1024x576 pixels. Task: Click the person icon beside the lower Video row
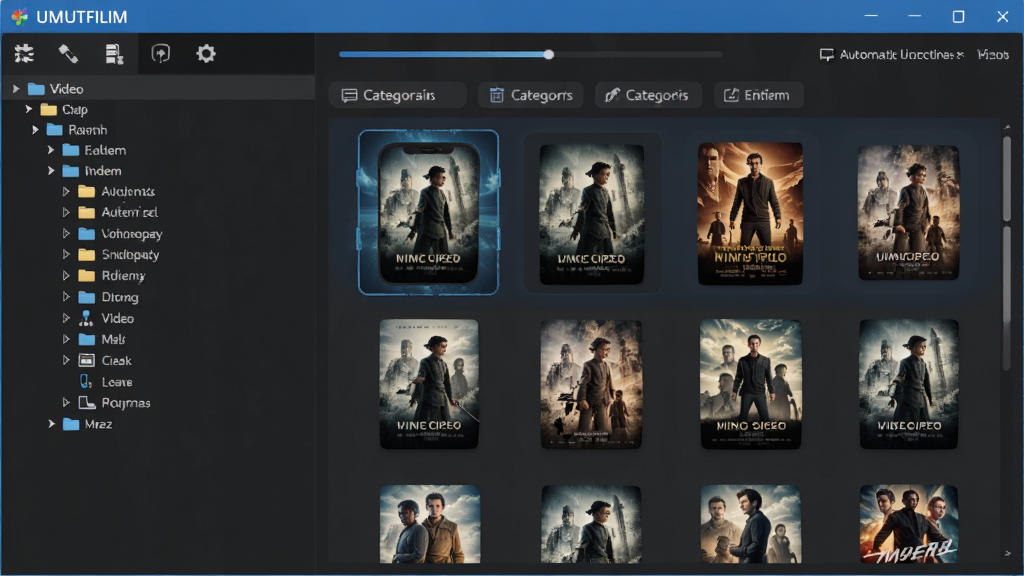click(86, 318)
